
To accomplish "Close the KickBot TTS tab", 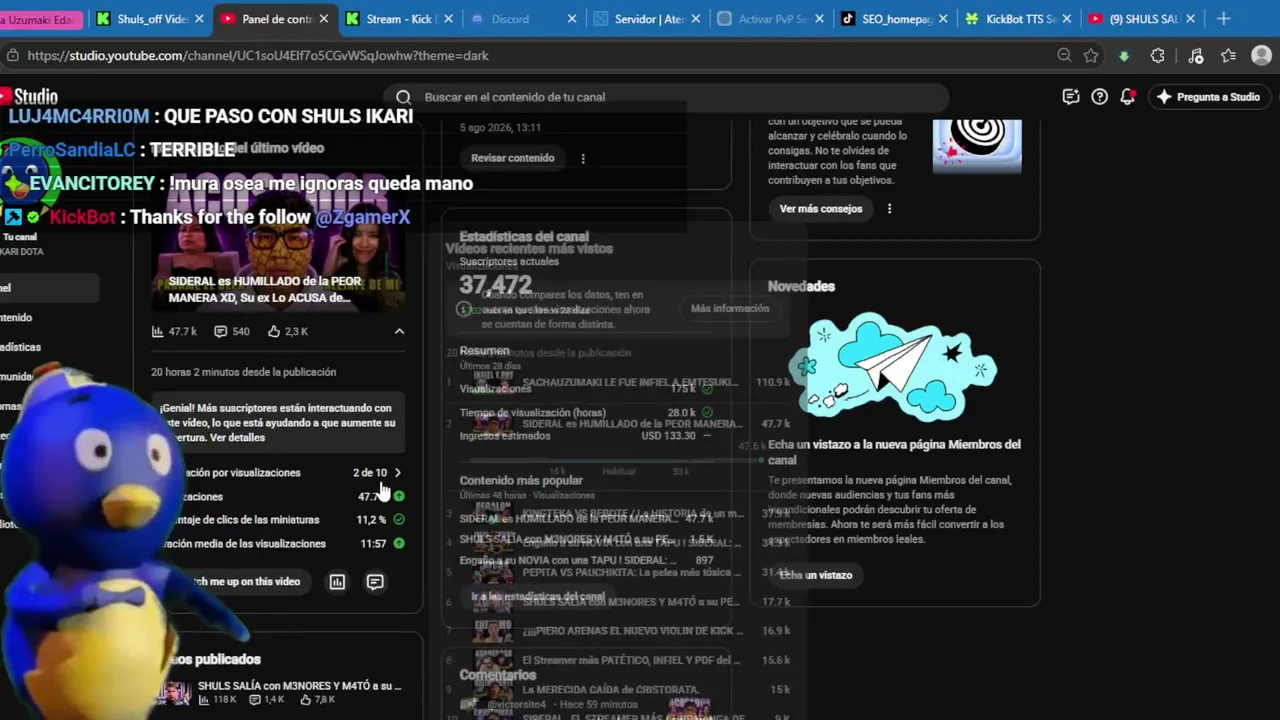I will (1067, 19).
